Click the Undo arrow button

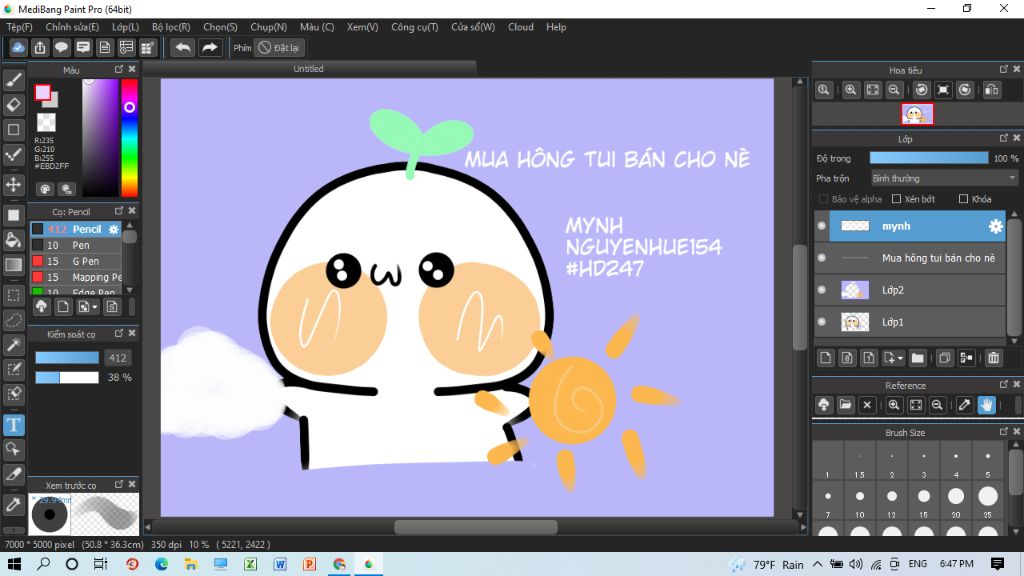[x=184, y=48]
